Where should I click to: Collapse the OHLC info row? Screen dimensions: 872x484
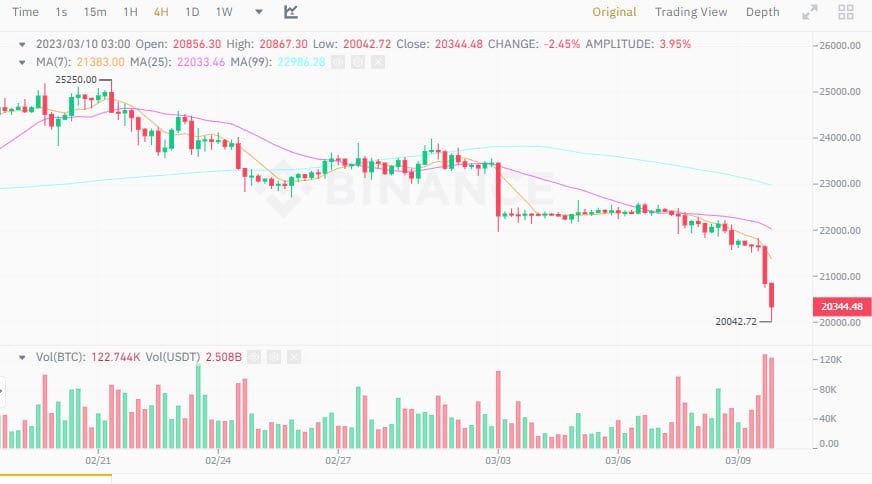tap(23, 45)
